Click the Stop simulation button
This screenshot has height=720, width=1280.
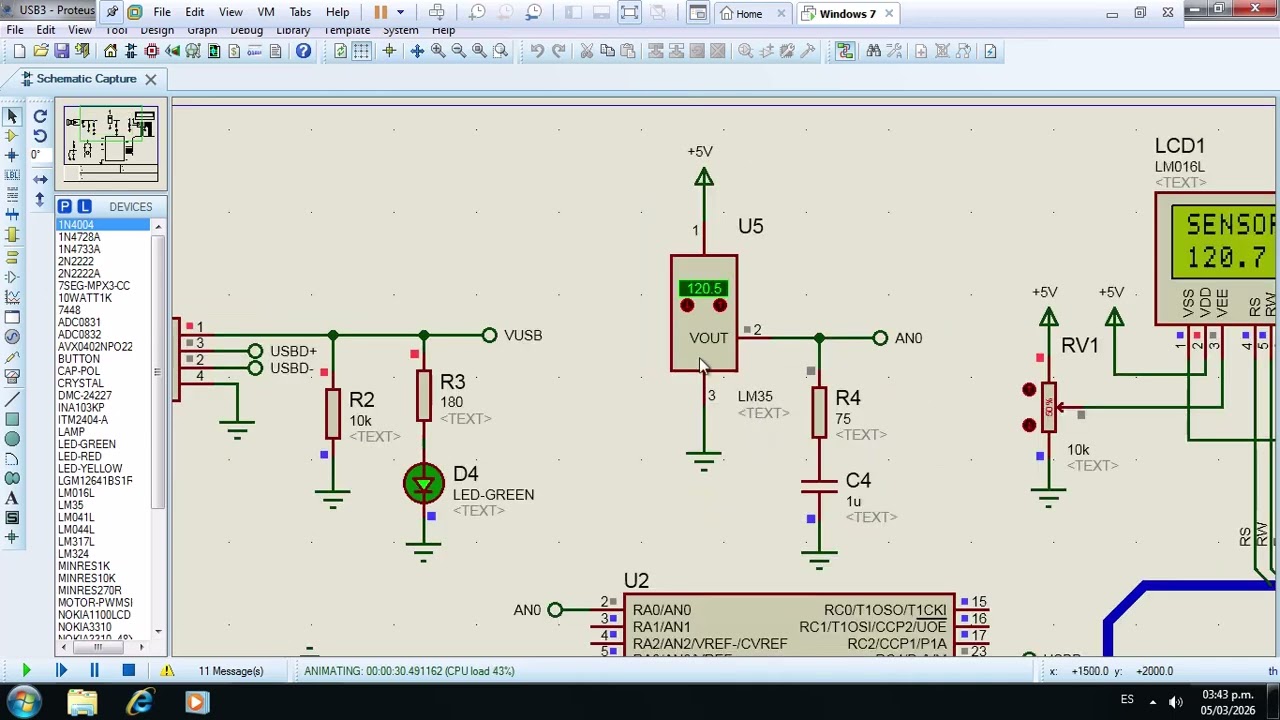pyautogui.click(x=128, y=671)
